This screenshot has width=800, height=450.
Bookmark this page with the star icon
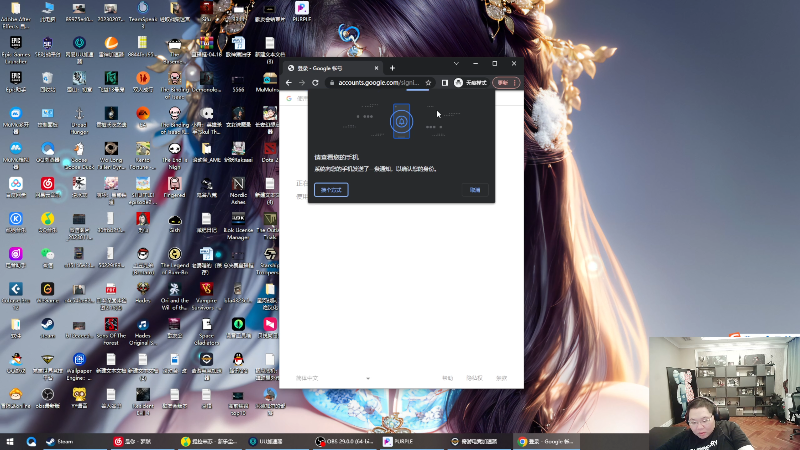tap(428, 83)
